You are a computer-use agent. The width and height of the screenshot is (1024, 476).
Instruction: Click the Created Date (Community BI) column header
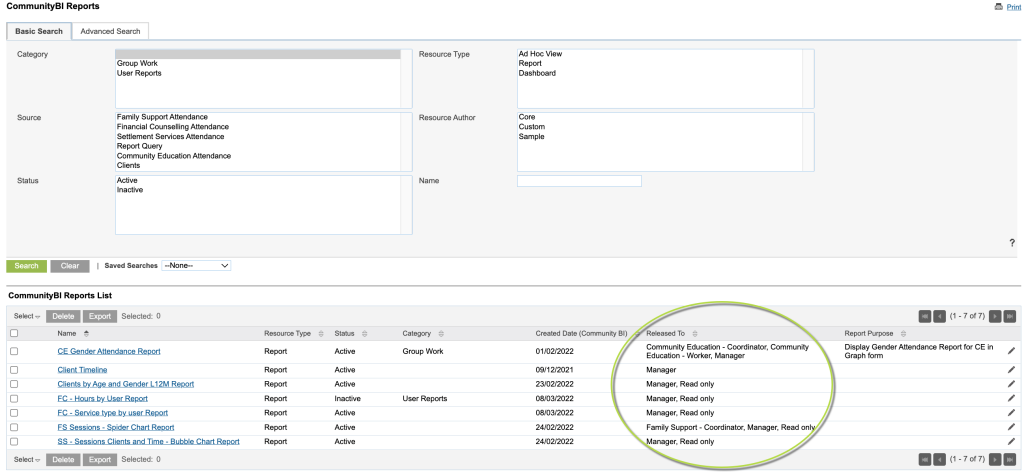tap(581, 334)
